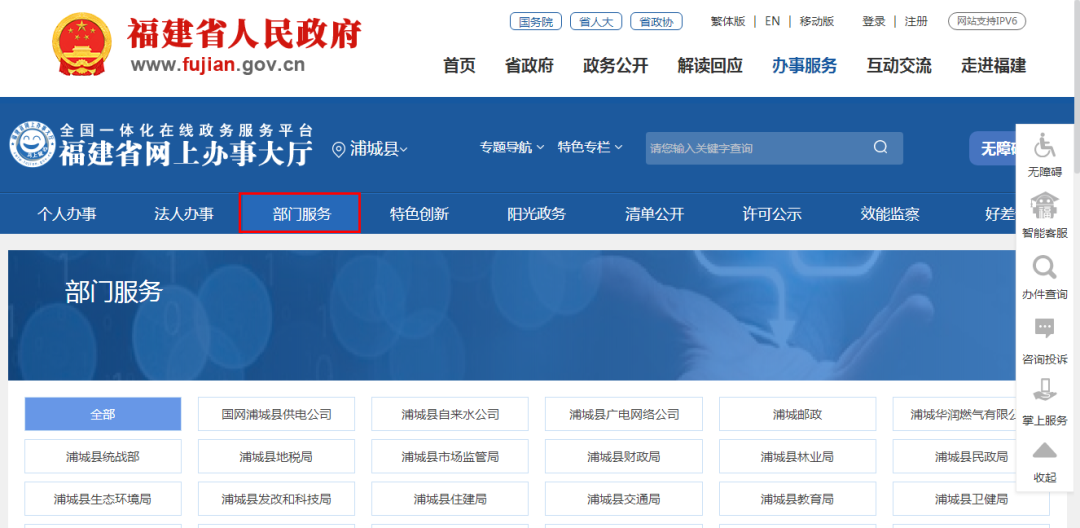
Task: Click the 登录 link
Action: click(x=874, y=21)
